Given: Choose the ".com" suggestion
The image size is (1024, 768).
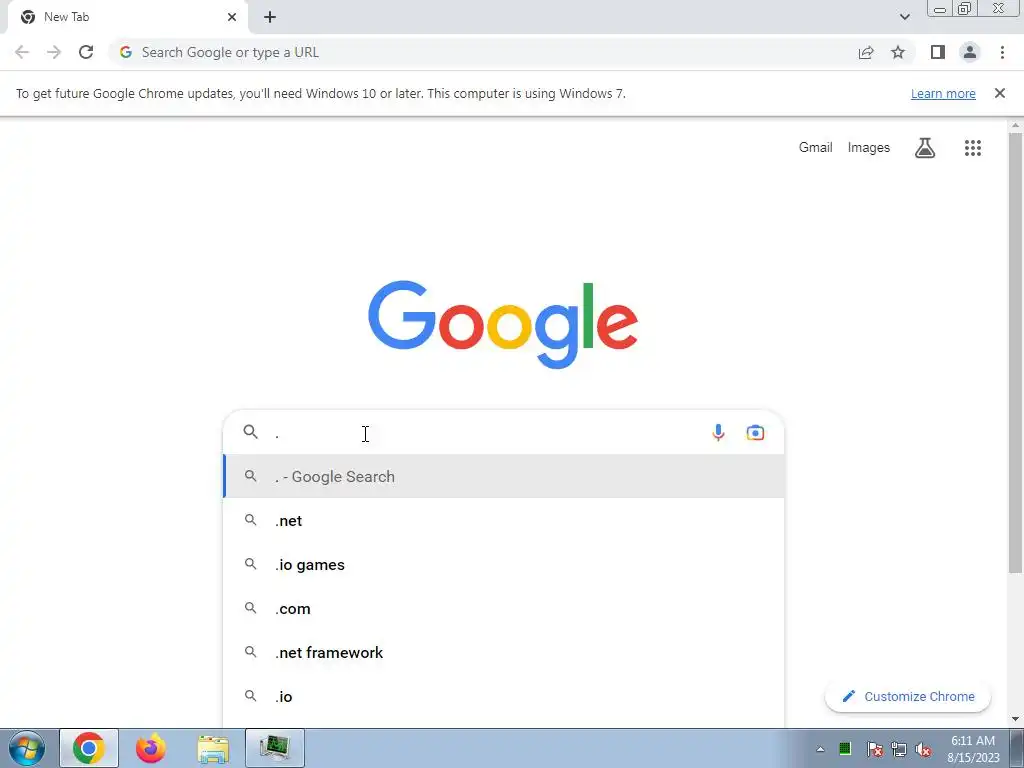Looking at the screenshot, I should pos(504,609).
